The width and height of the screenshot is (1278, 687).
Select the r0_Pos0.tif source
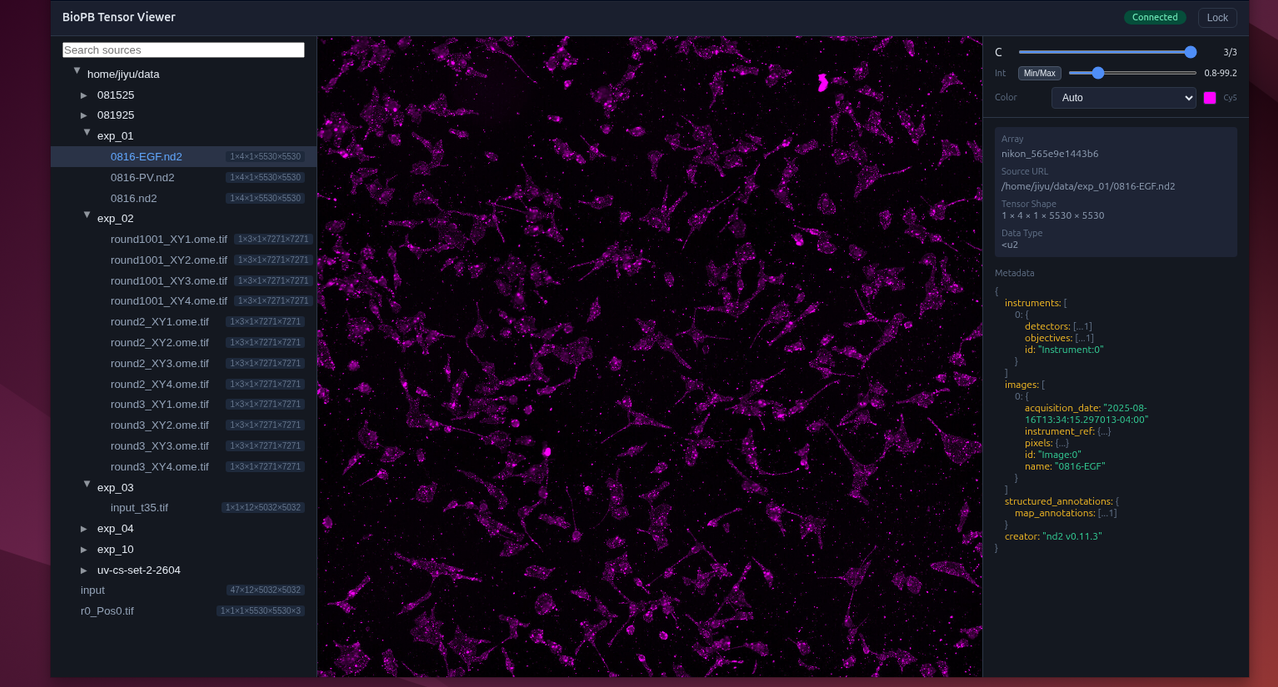click(184, 611)
